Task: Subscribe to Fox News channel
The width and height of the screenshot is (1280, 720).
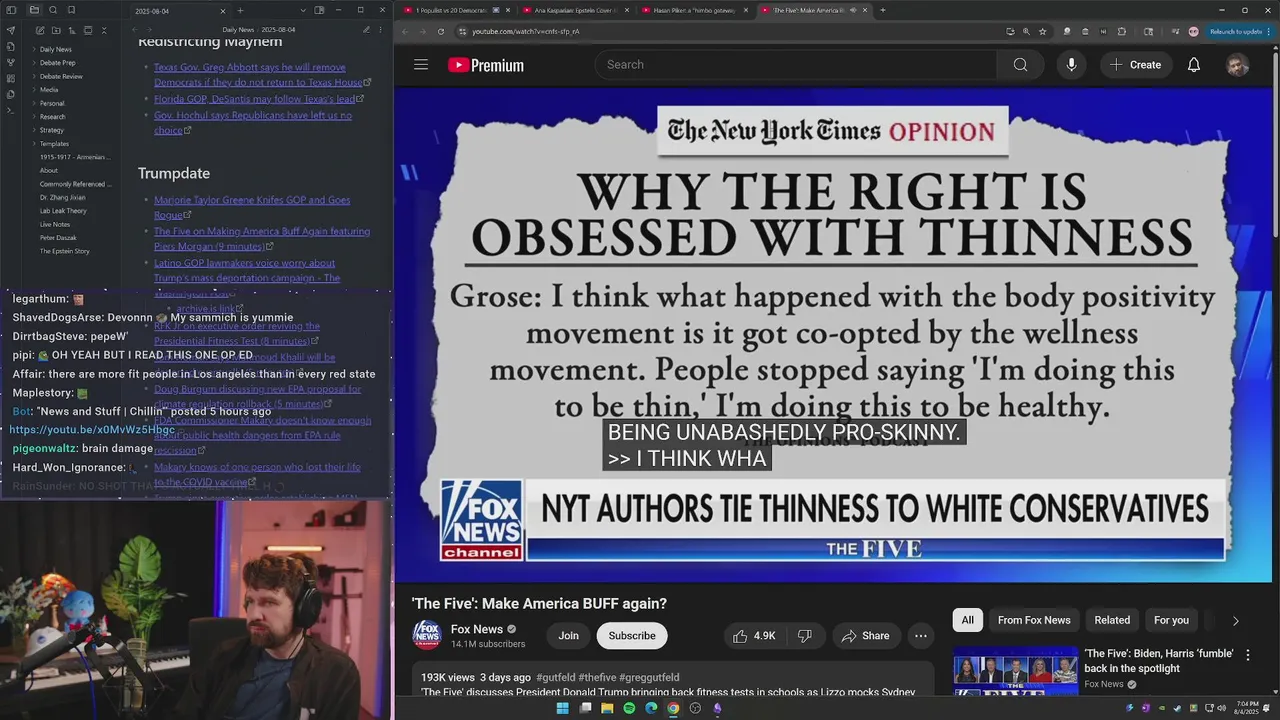Action: pos(632,636)
